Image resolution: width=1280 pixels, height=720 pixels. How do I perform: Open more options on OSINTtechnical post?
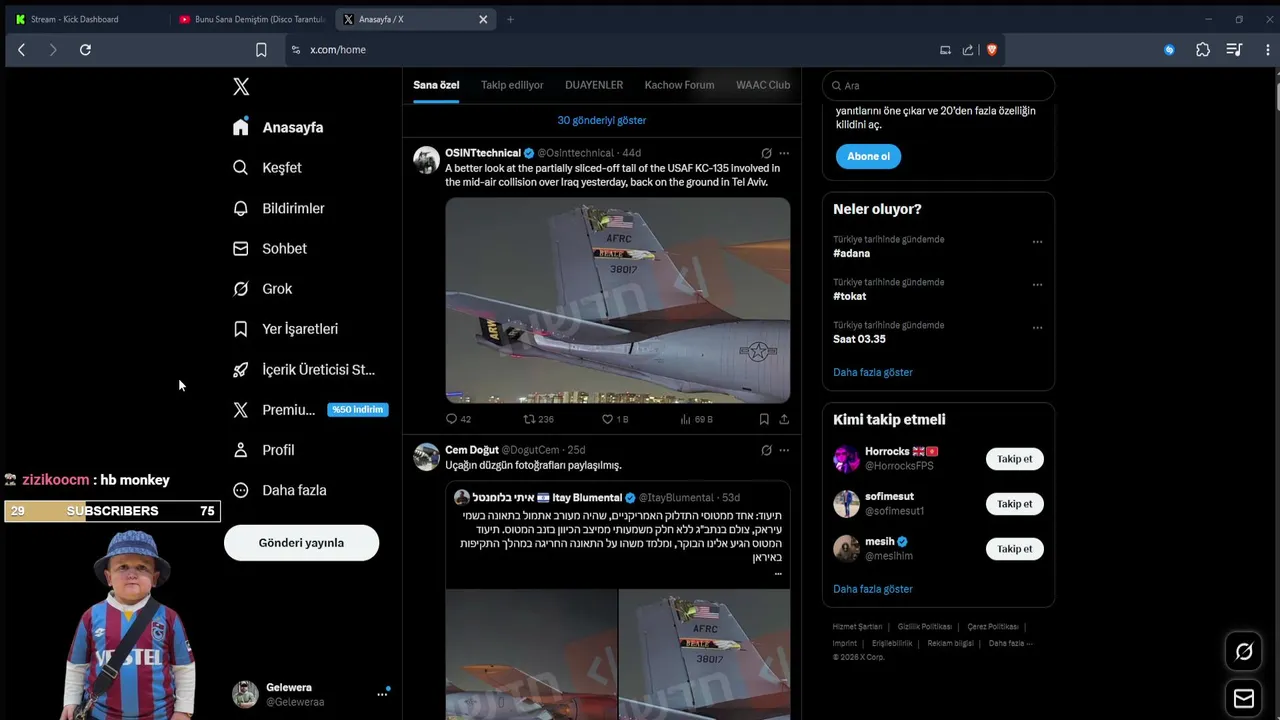click(784, 153)
